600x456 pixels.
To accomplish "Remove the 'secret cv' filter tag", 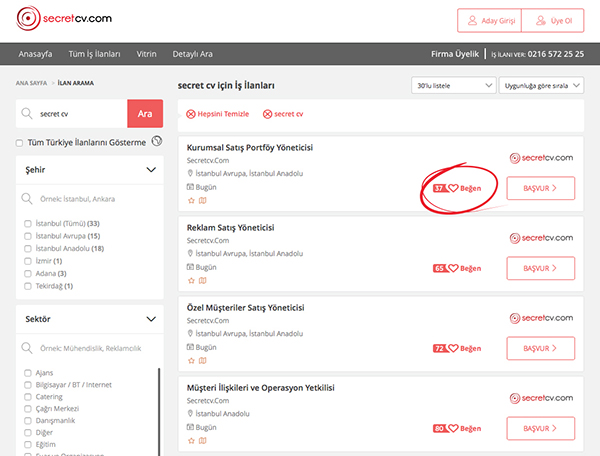I will click(267, 115).
